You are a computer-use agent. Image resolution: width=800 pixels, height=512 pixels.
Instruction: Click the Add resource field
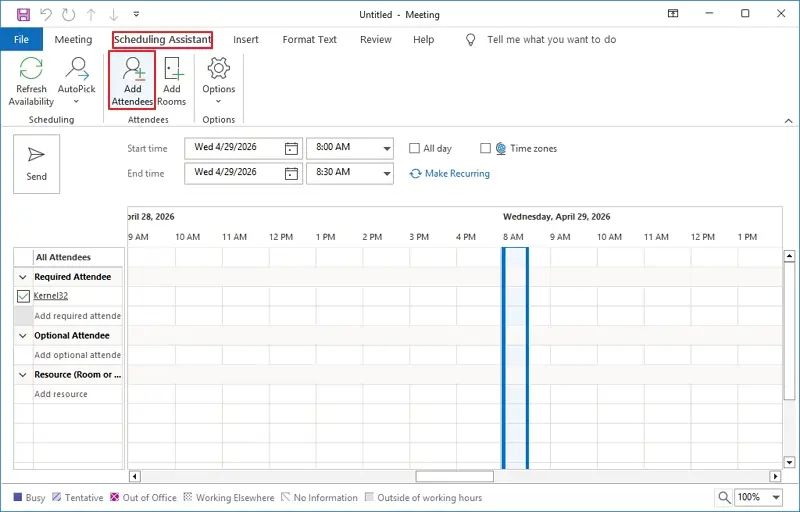(78, 394)
